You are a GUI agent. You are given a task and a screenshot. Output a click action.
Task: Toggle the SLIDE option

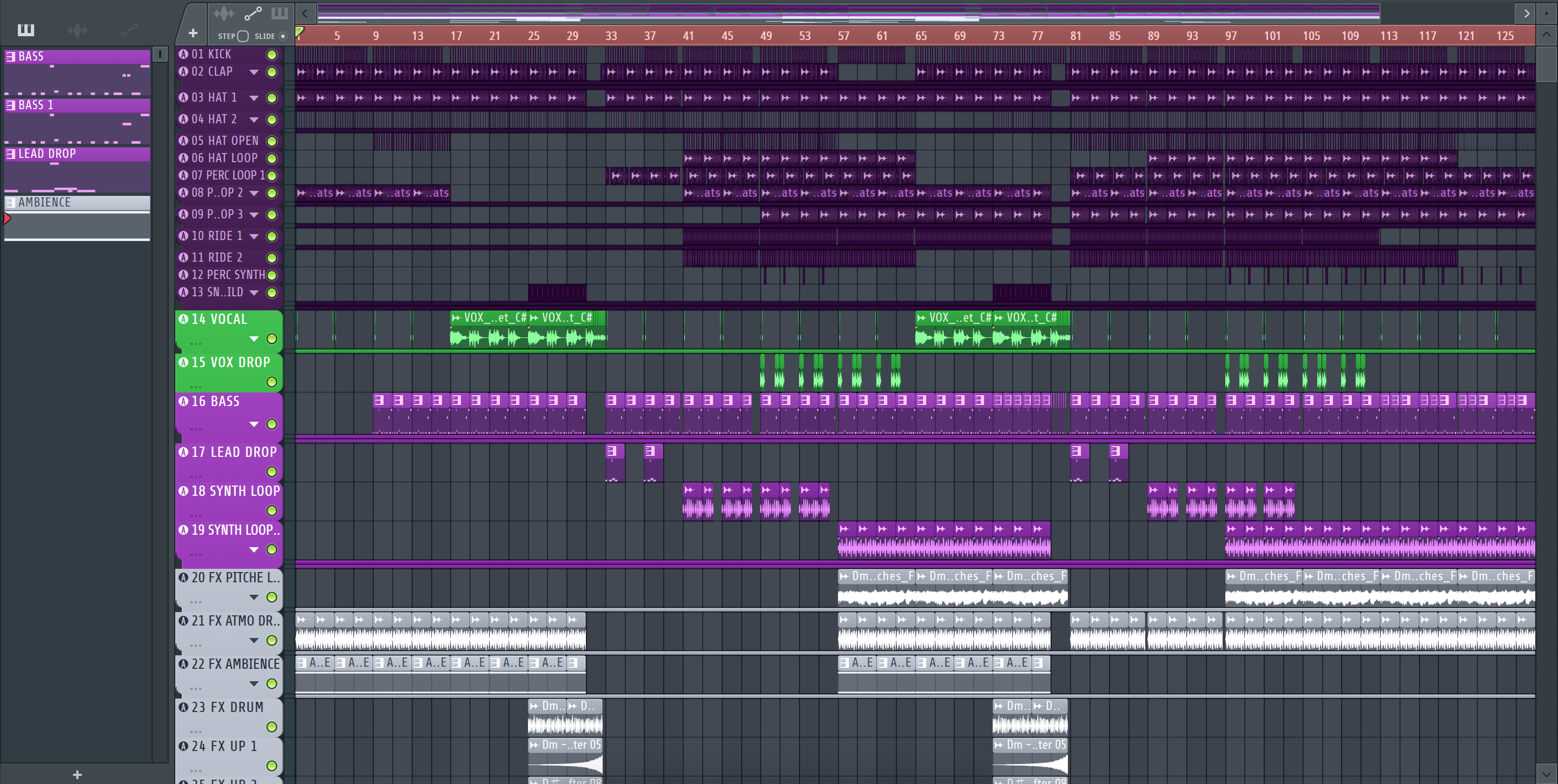pyautogui.click(x=282, y=36)
